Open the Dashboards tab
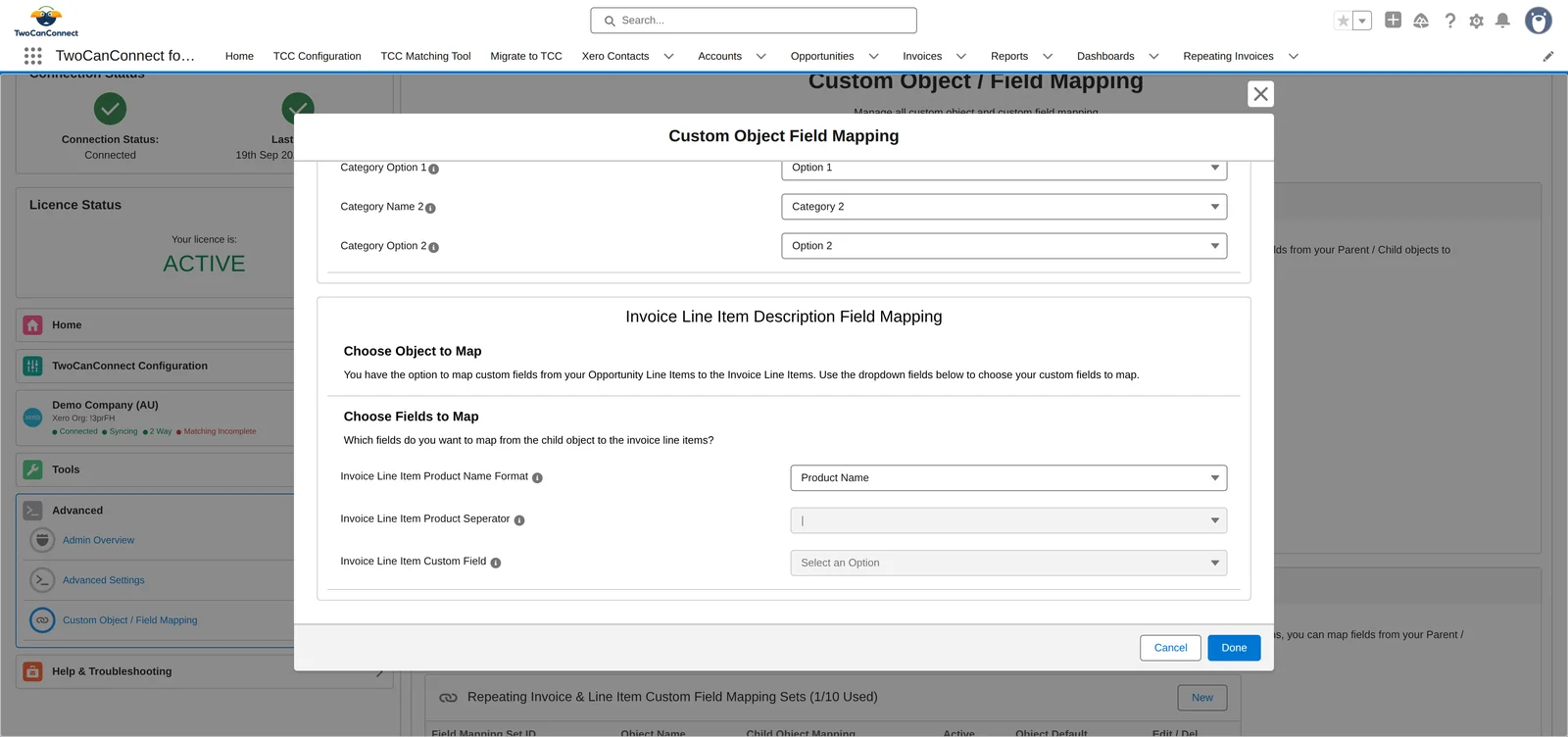The image size is (1568, 737). (1105, 56)
